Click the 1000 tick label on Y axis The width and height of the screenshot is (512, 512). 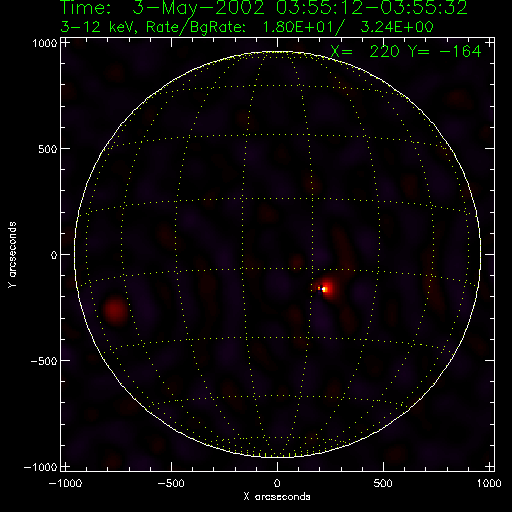tap(45, 43)
